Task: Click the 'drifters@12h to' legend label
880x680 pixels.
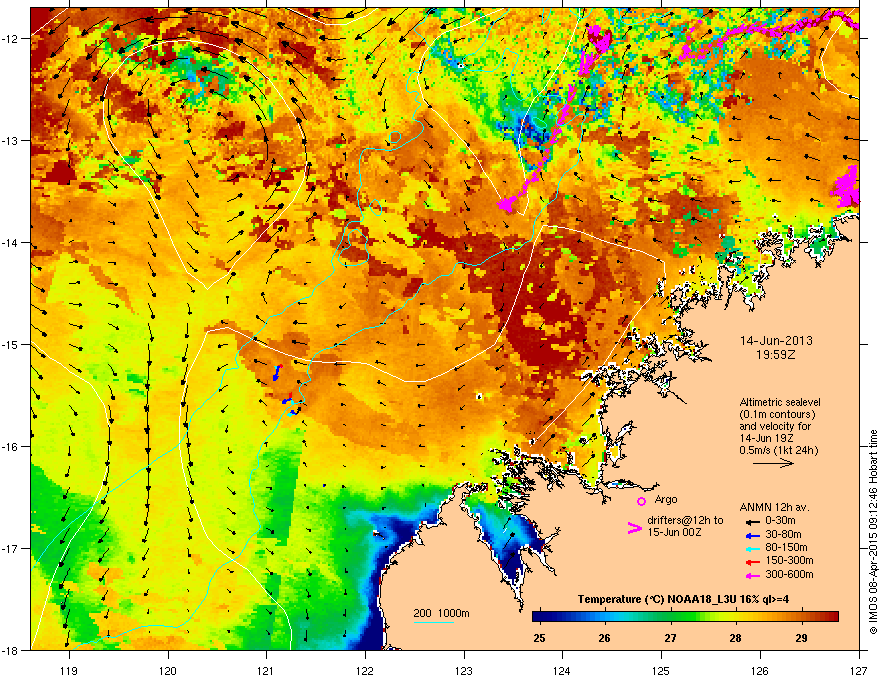Action: click(x=685, y=520)
